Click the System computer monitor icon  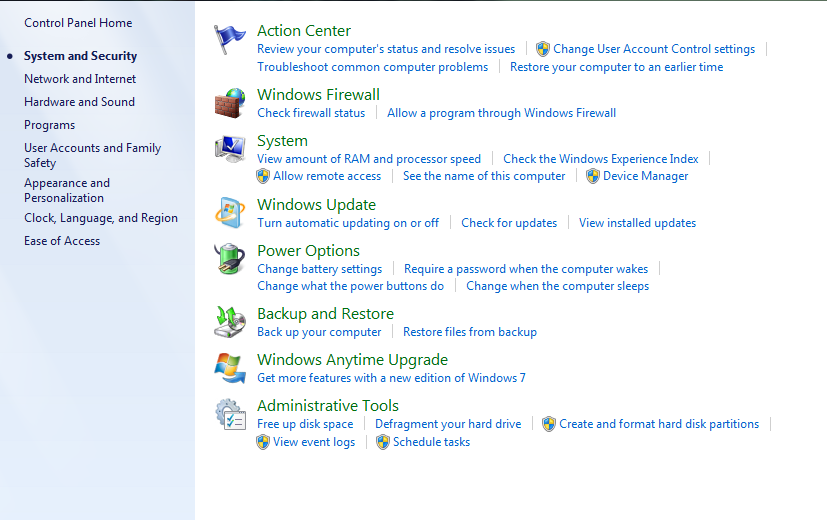(230, 149)
